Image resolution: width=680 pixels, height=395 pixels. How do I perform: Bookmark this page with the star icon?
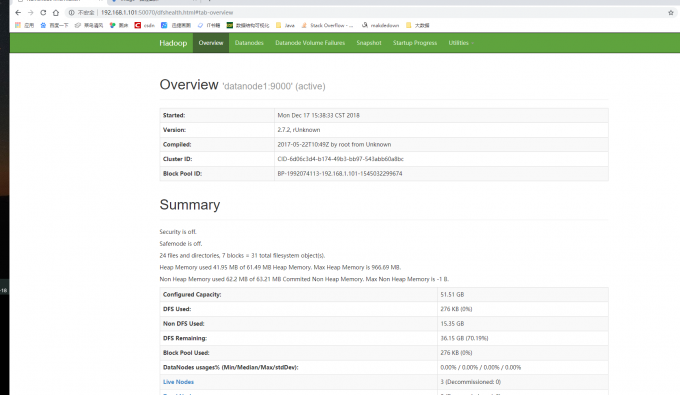coord(671,13)
